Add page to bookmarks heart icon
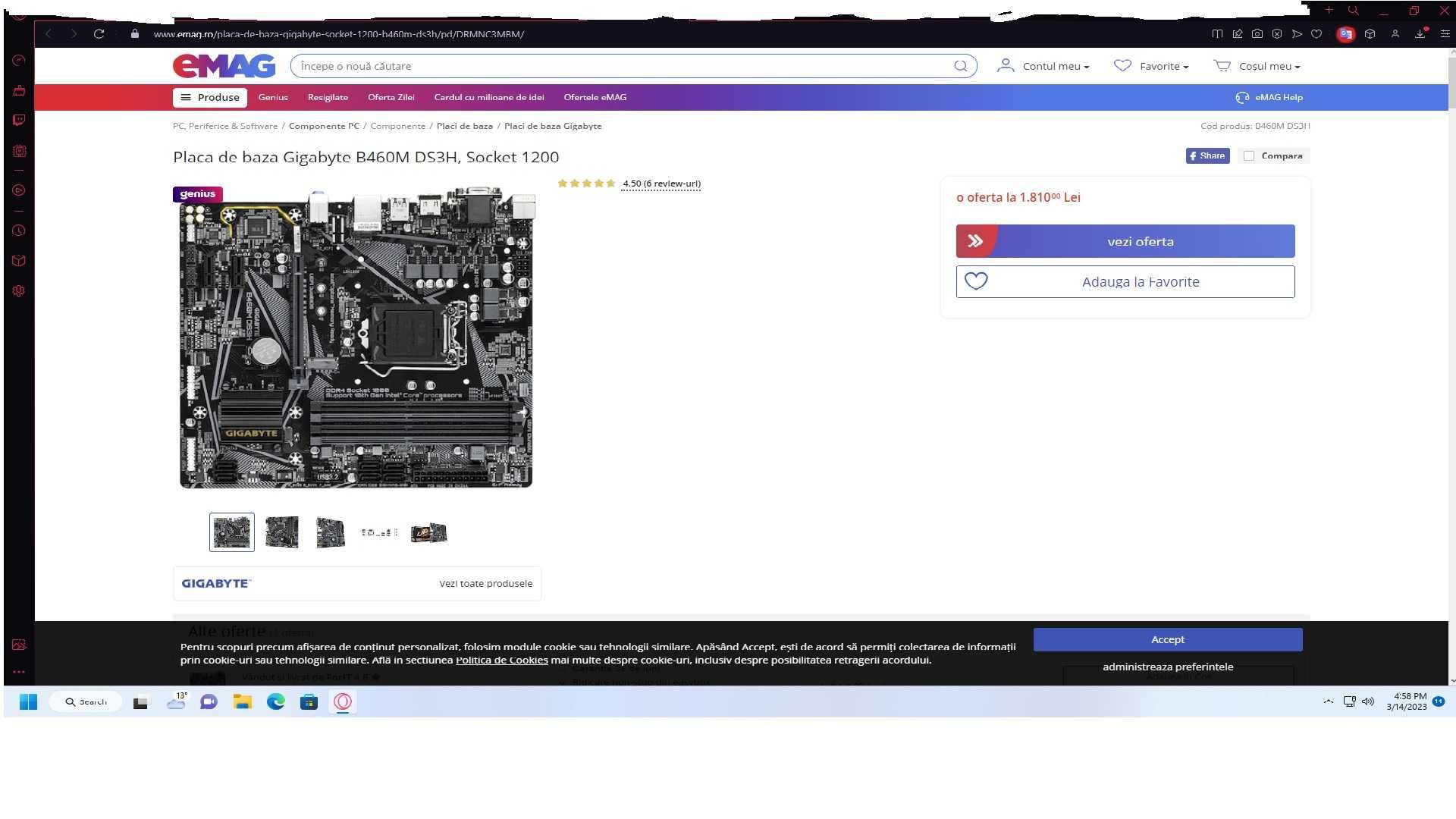The height and width of the screenshot is (819, 1456). (x=1316, y=34)
